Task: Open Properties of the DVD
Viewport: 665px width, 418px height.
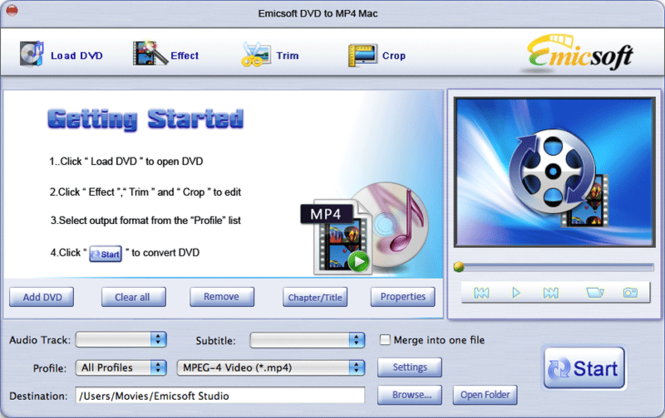Action: [x=402, y=297]
